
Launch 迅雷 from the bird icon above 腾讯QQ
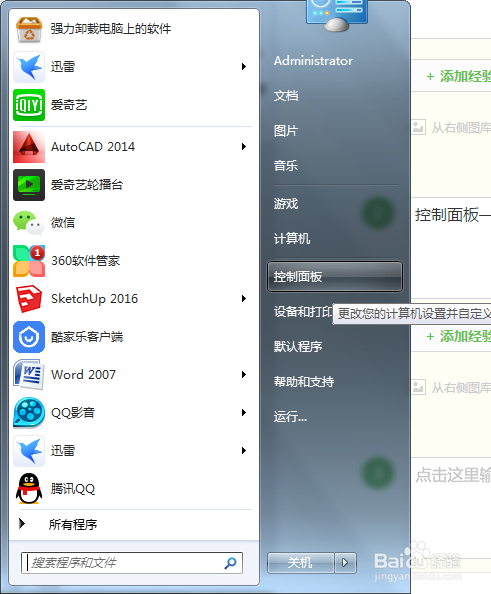pyautogui.click(x=29, y=451)
